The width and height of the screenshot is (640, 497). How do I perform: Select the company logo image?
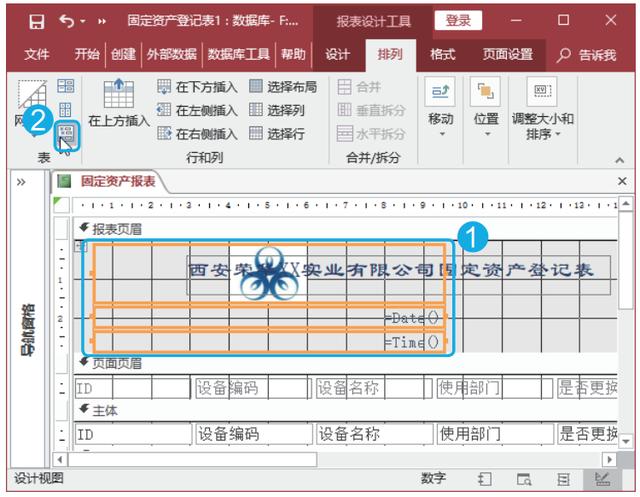point(268,274)
